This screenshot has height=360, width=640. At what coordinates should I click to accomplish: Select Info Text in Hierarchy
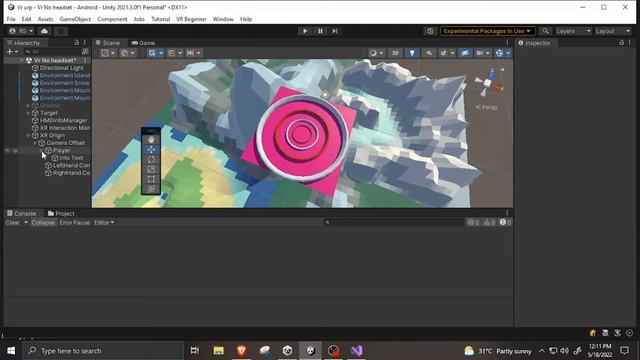click(x=71, y=158)
